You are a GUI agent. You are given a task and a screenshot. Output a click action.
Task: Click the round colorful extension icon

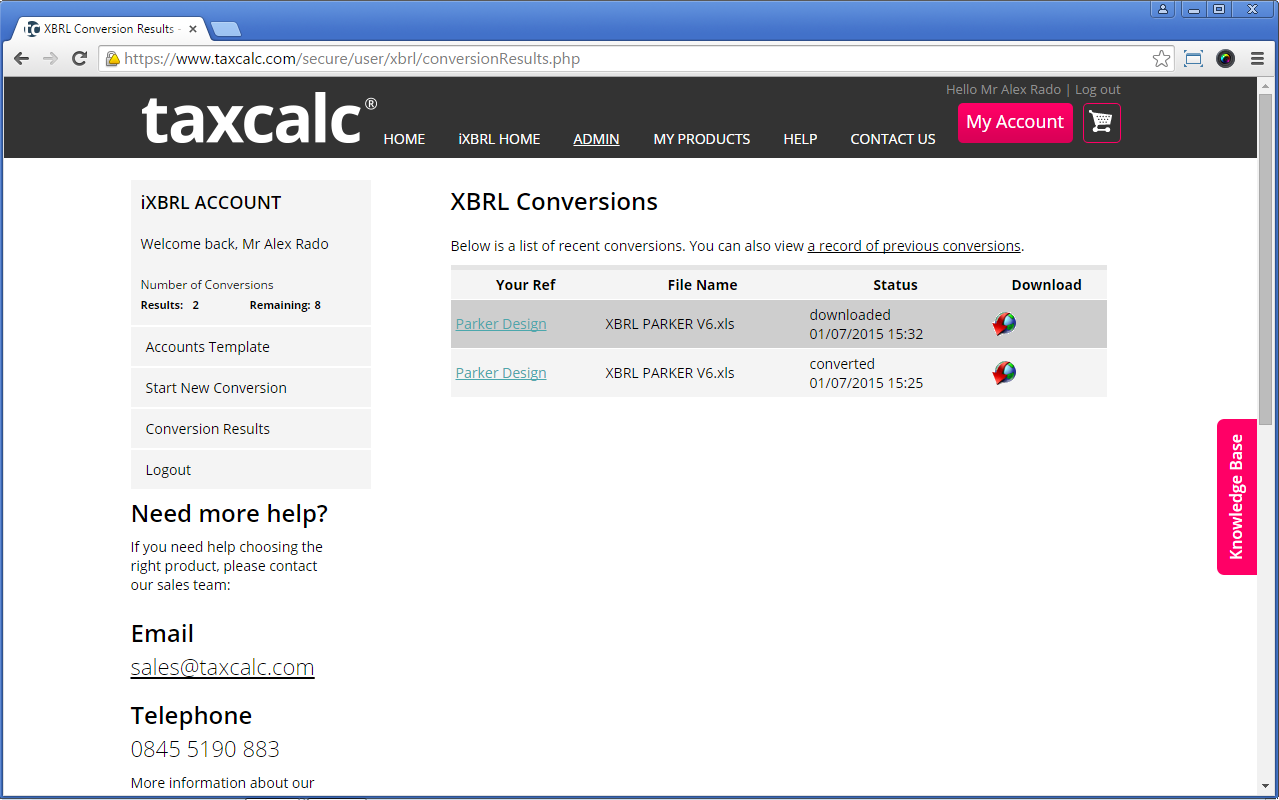pyautogui.click(x=1225, y=59)
